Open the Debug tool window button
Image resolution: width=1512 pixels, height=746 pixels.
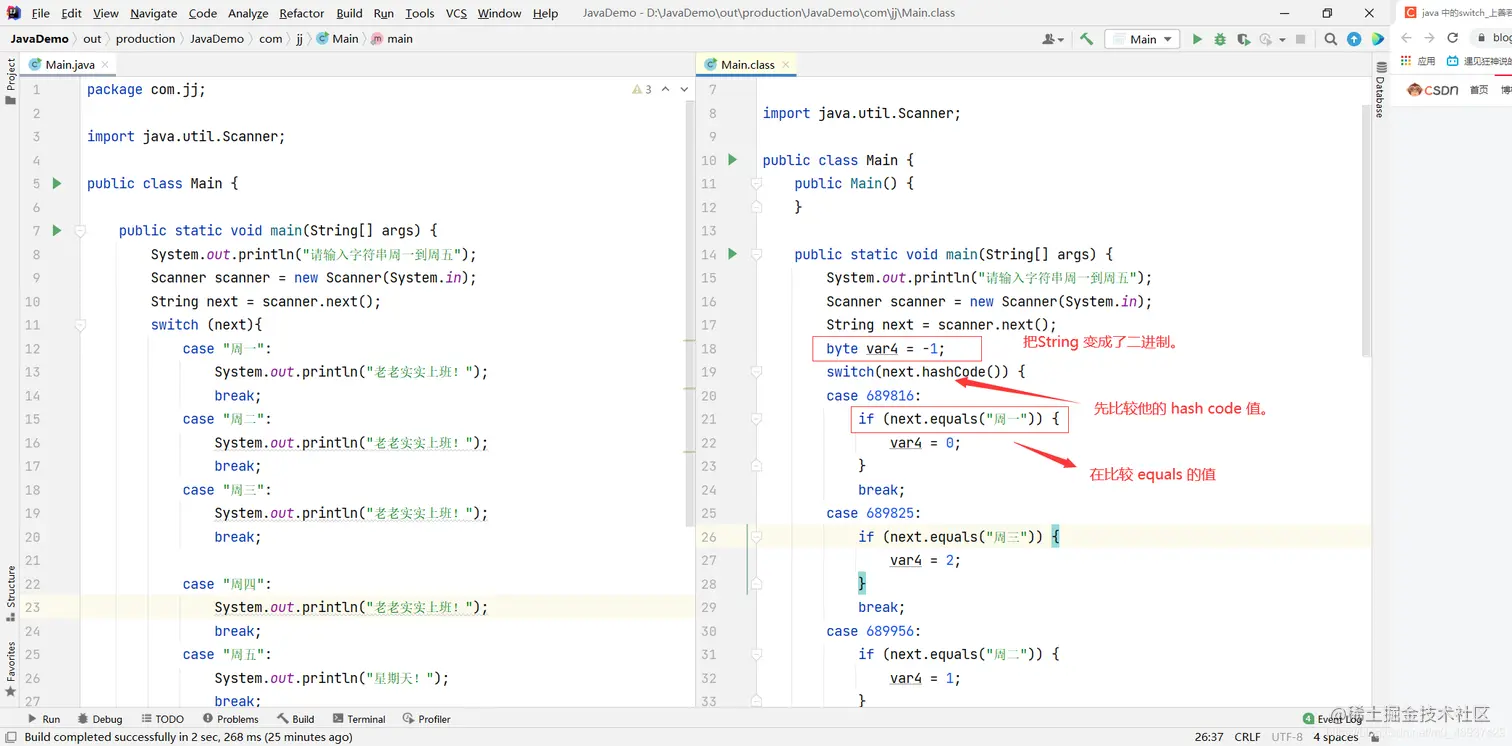(x=99, y=719)
